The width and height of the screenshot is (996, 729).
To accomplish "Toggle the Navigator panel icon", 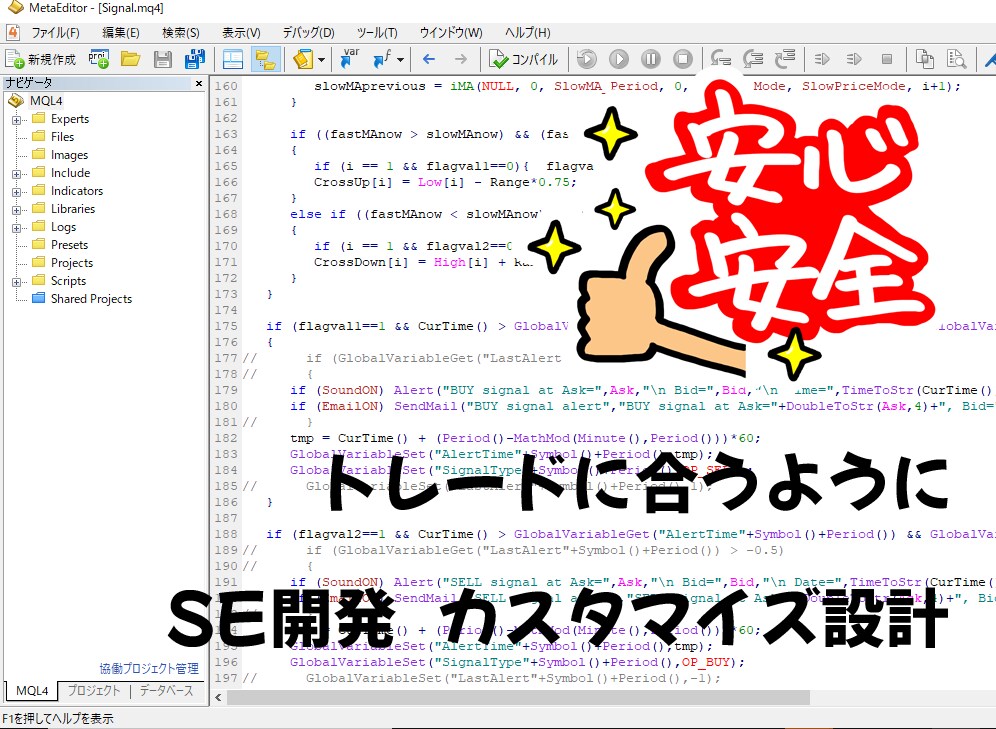I will tap(265, 60).
